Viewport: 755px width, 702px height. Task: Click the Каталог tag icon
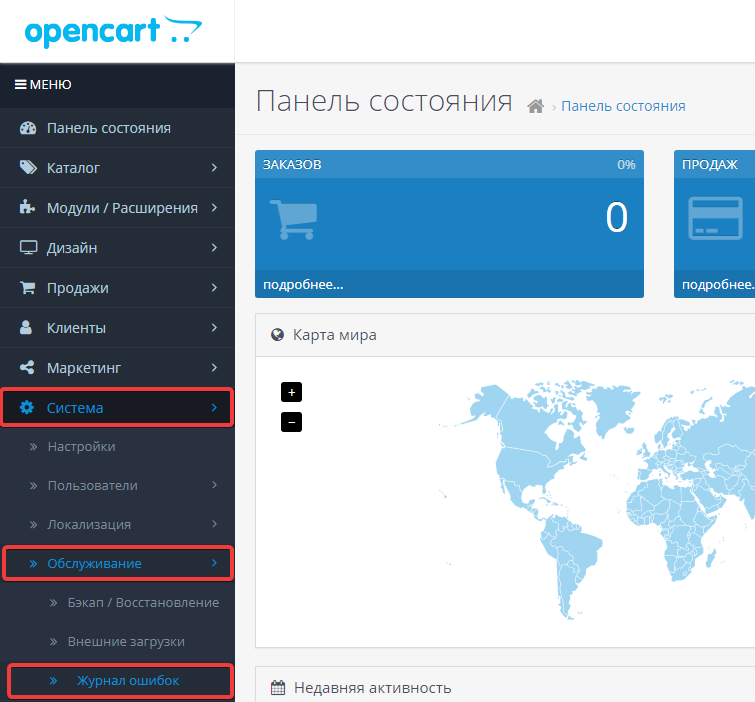[x=28, y=168]
